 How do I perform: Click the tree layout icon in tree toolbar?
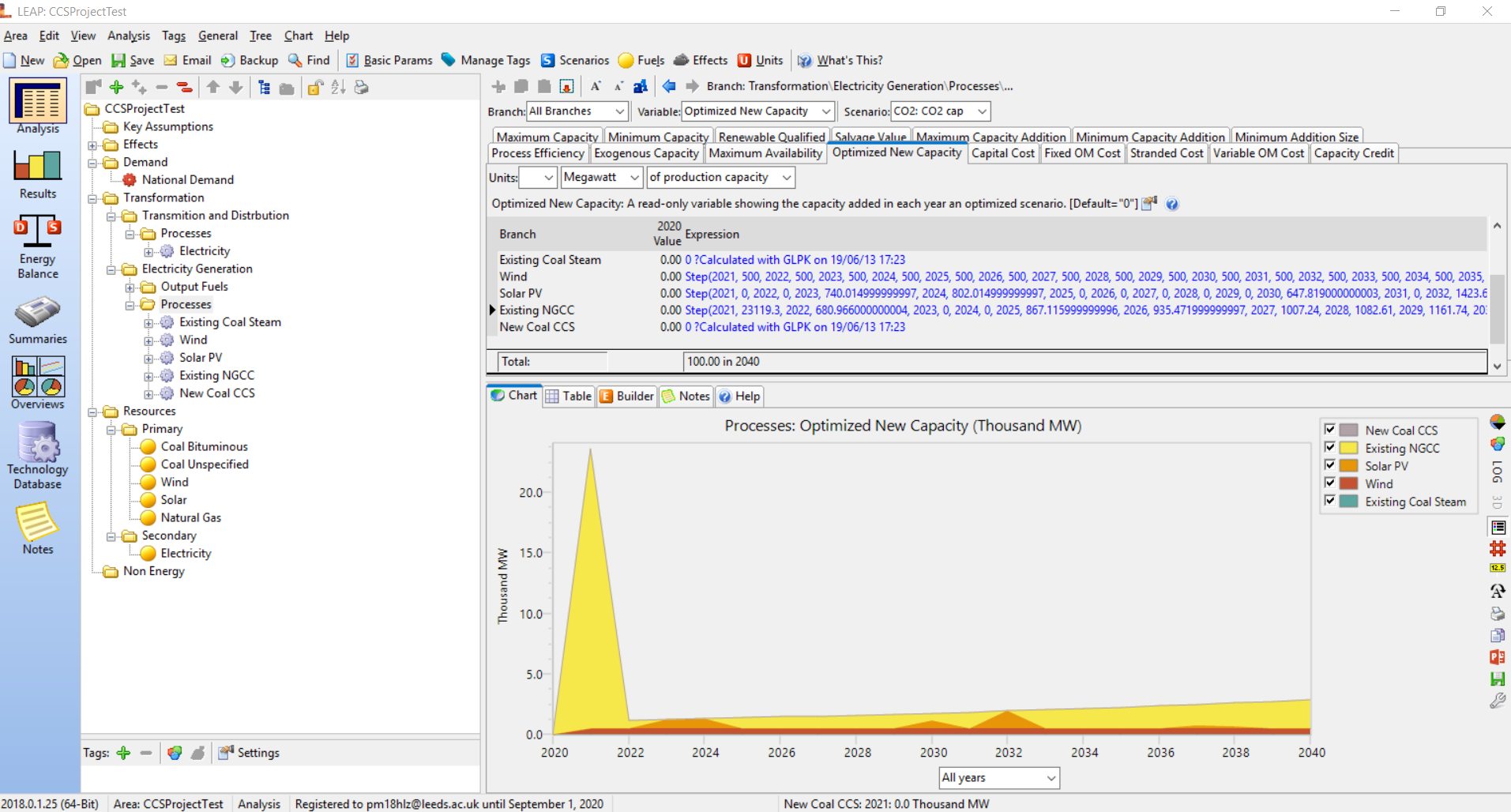pyautogui.click(x=265, y=88)
